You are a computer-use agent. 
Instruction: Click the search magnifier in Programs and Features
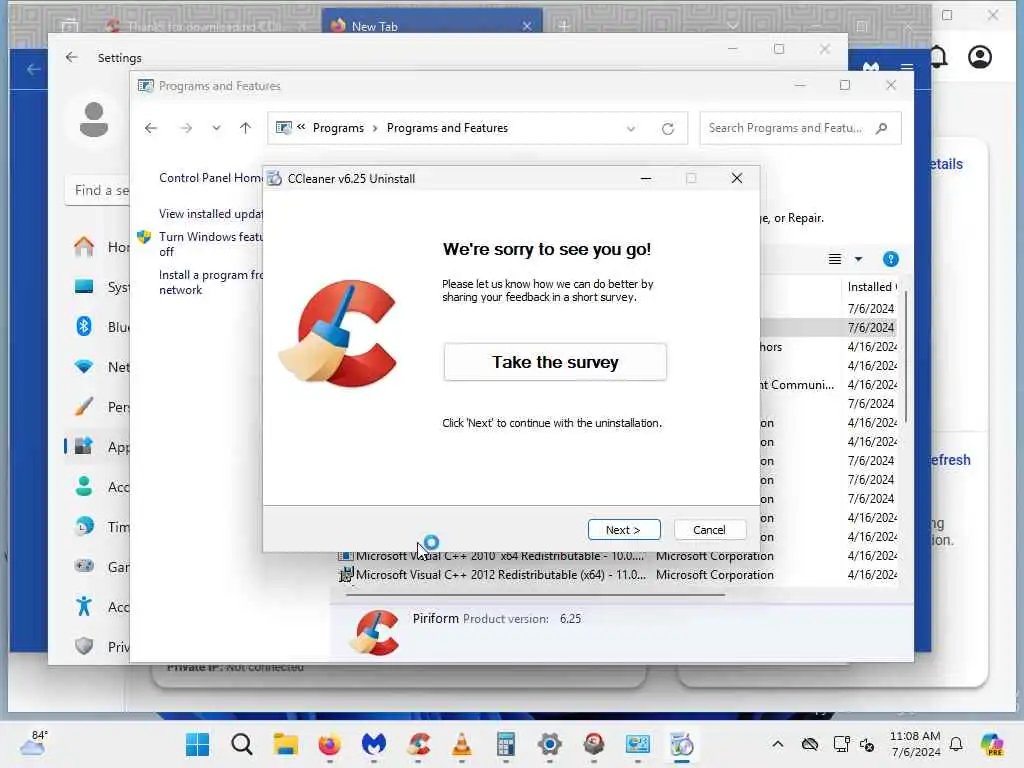882,128
